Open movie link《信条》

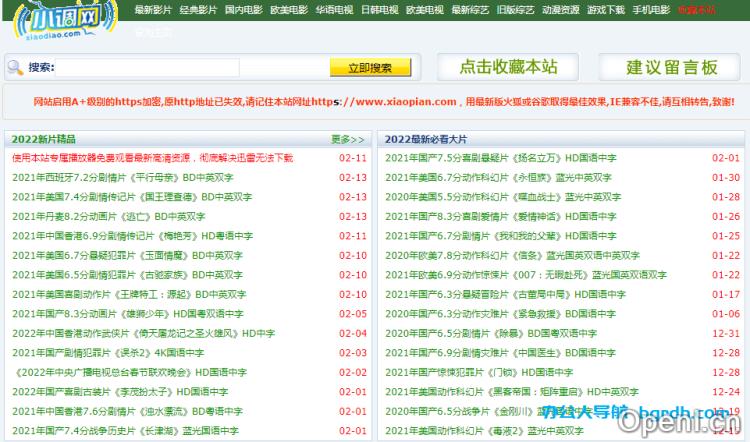[512, 255]
